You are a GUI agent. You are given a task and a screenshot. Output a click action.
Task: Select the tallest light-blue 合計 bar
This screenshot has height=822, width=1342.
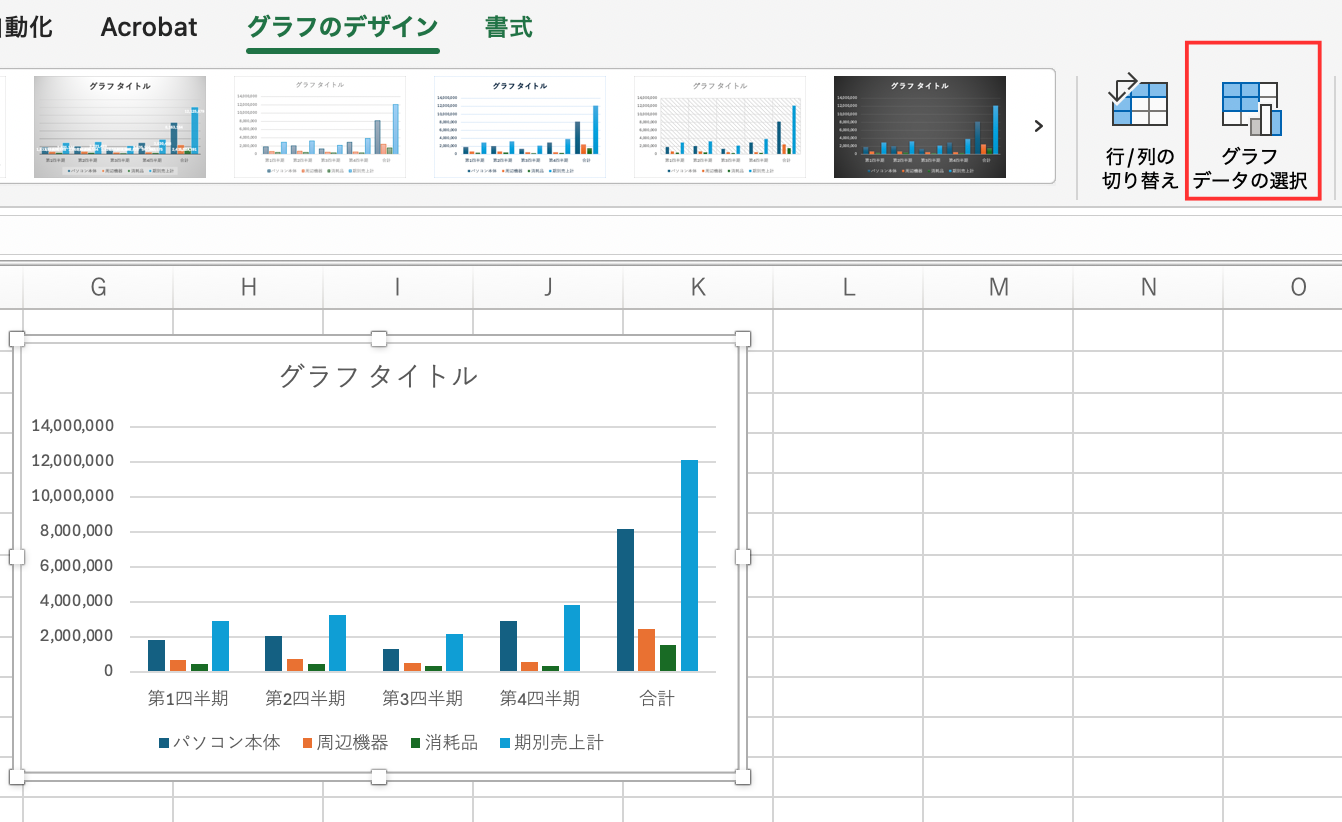coord(689,565)
